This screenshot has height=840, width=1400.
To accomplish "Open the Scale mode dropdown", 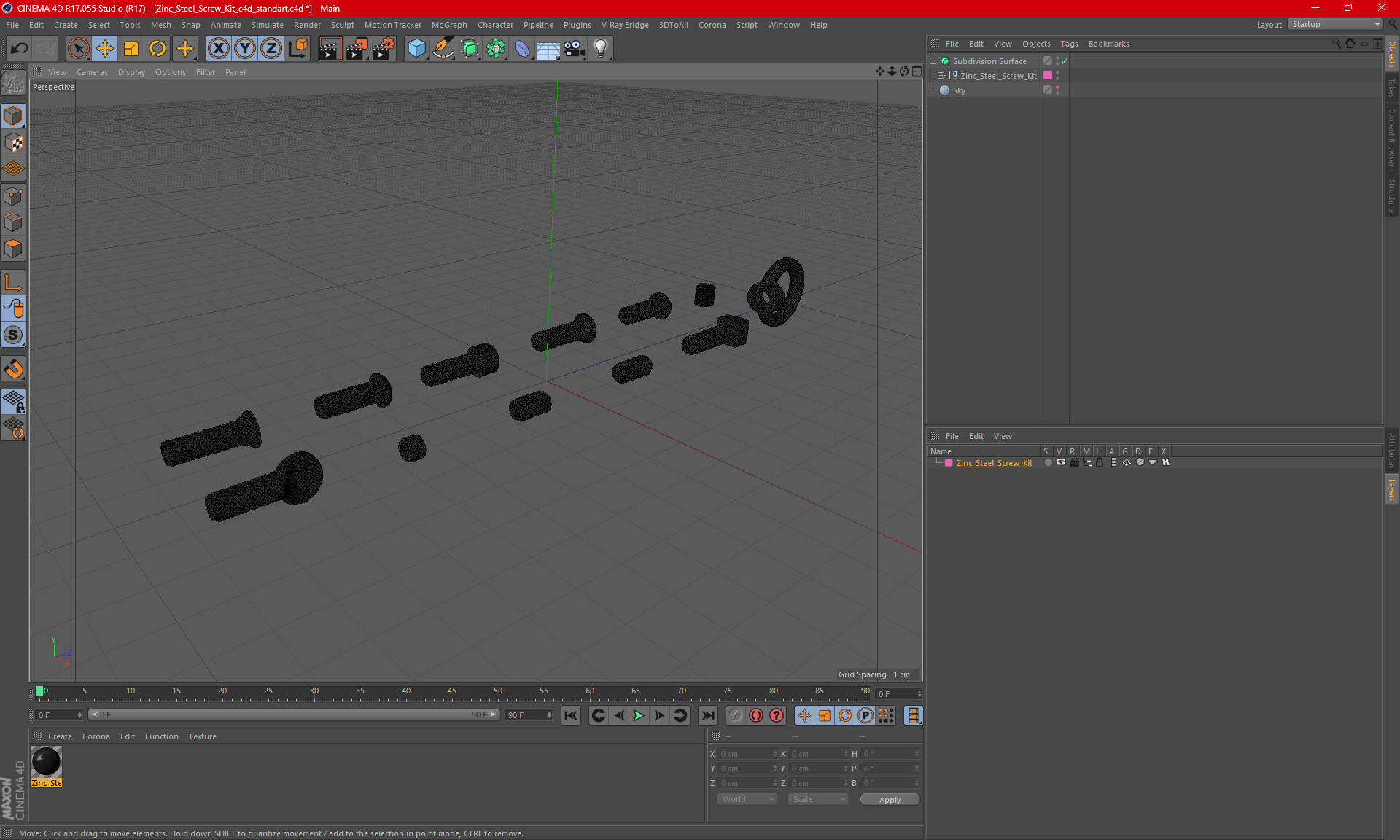I will click(818, 799).
